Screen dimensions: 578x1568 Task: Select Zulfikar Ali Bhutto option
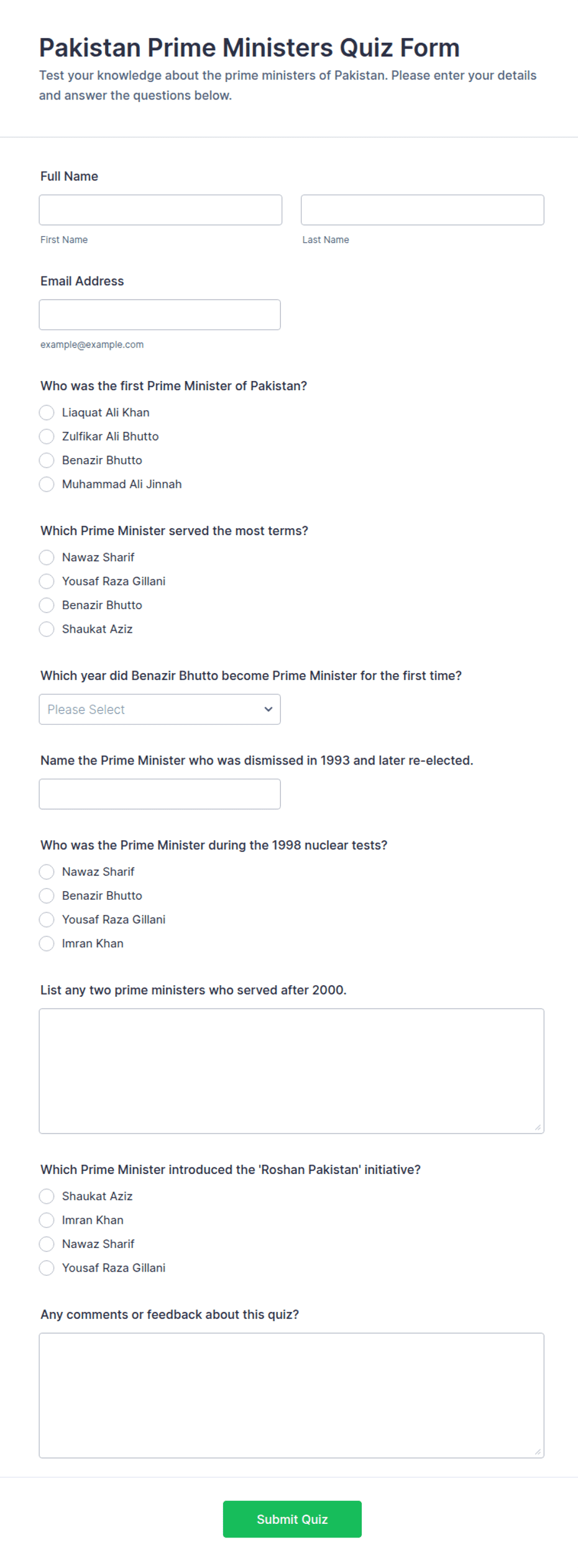[47, 436]
